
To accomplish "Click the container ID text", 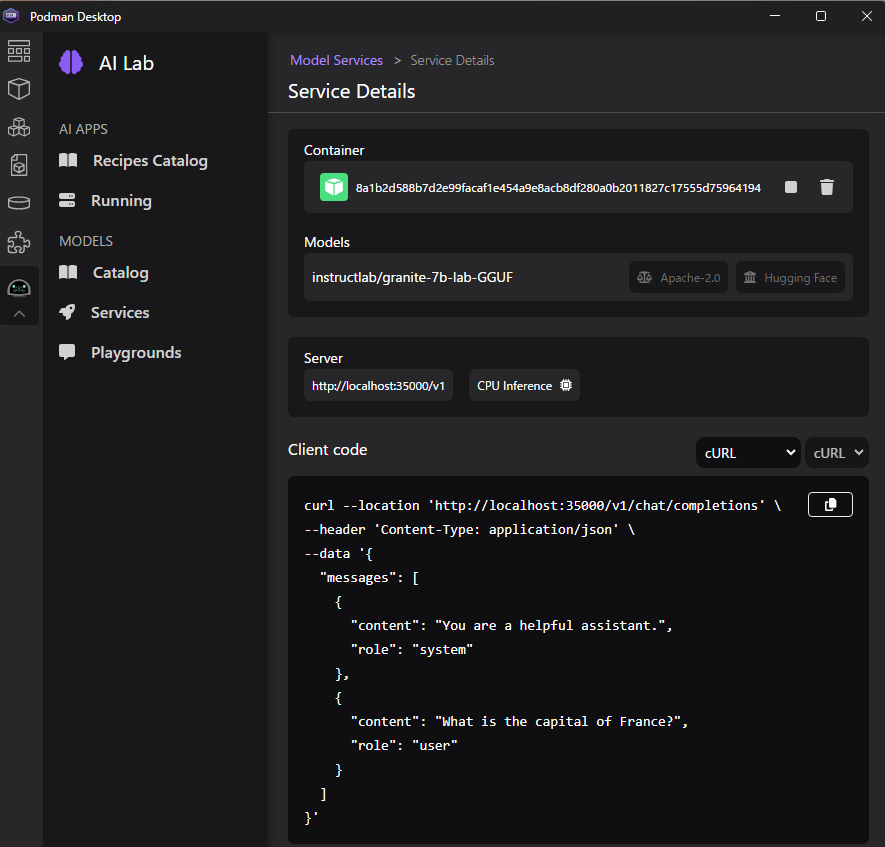I will pos(558,188).
